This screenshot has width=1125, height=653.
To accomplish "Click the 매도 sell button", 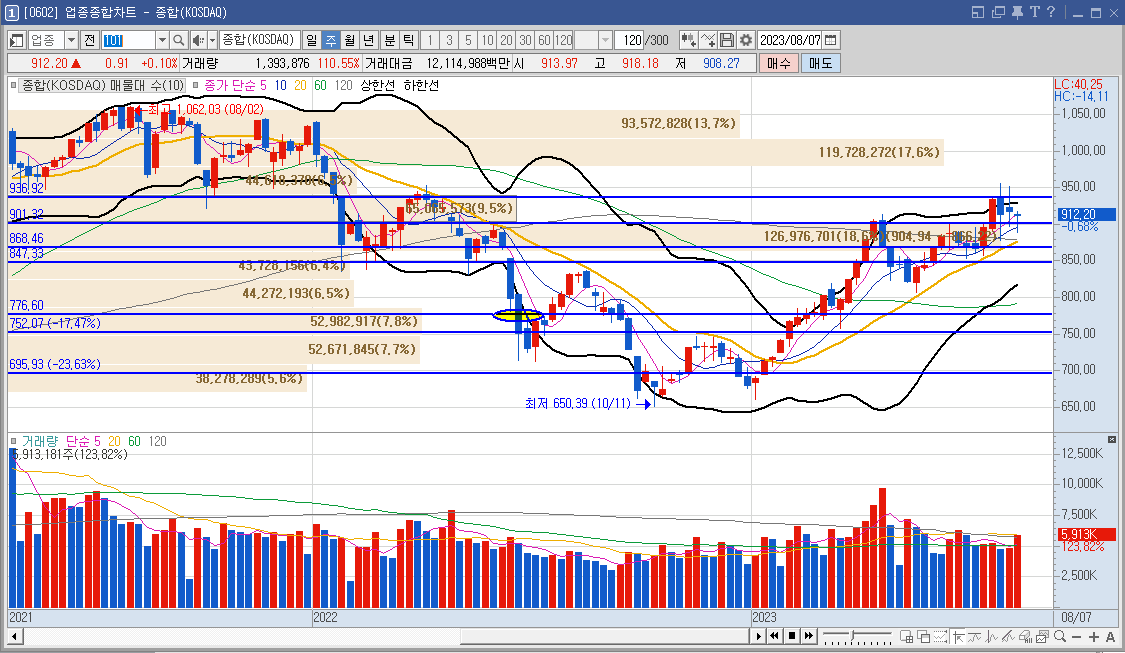I will point(820,63).
